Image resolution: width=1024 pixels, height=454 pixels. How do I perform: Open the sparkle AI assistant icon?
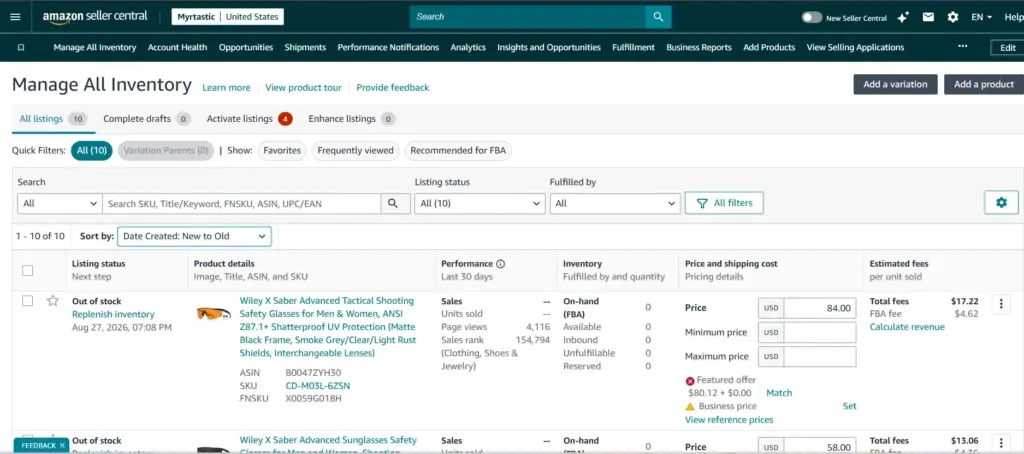tap(903, 18)
